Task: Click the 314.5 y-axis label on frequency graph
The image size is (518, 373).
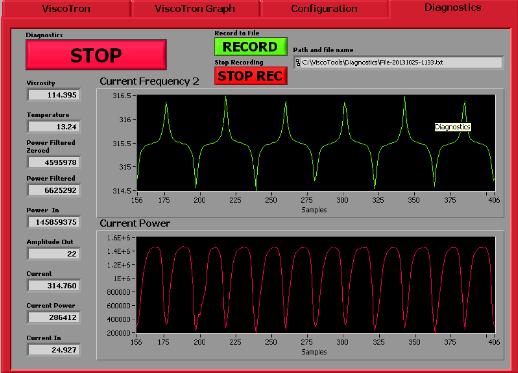Action: tap(122, 191)
